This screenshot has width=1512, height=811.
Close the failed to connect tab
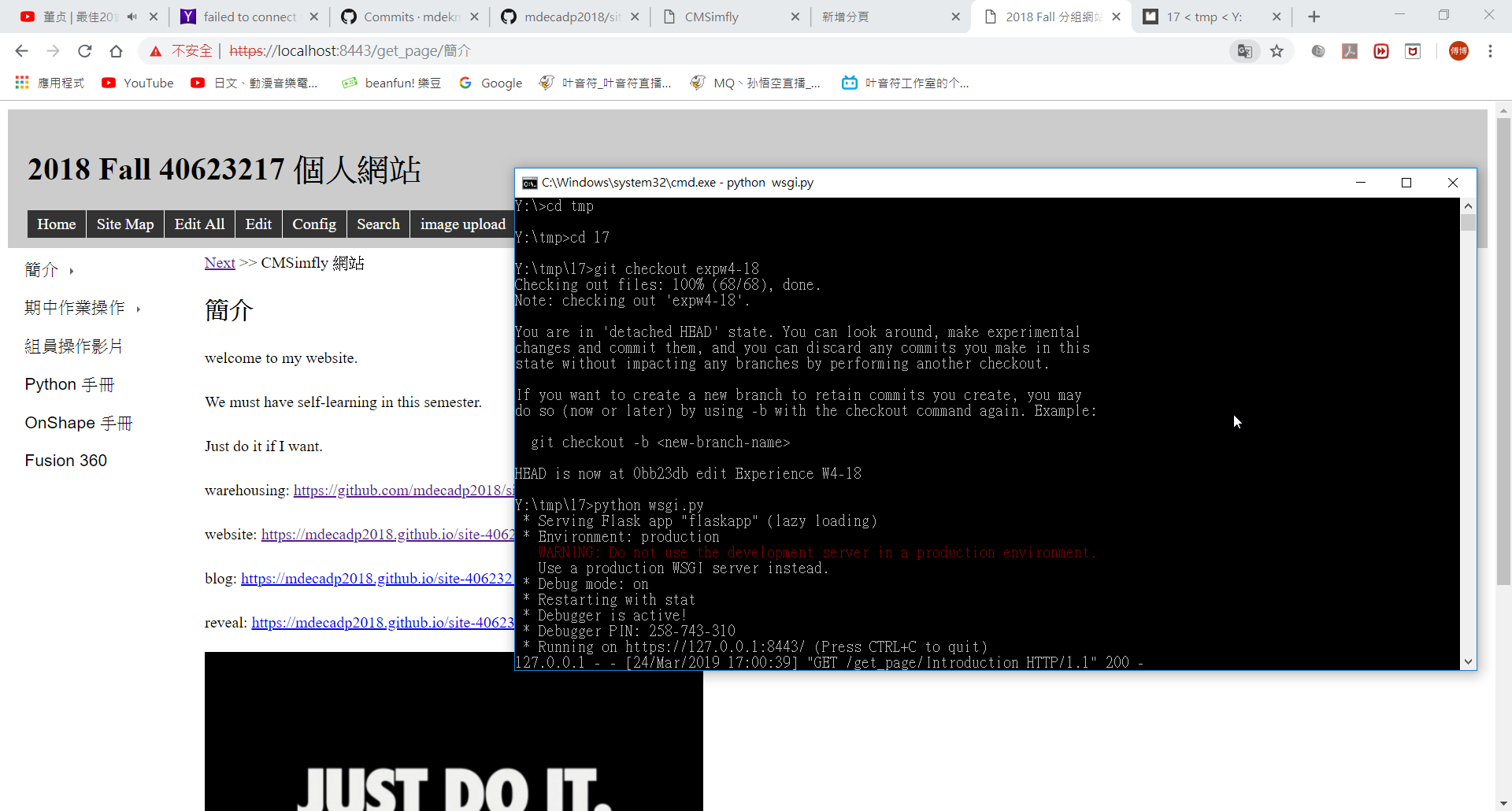(x=314, y=17)
